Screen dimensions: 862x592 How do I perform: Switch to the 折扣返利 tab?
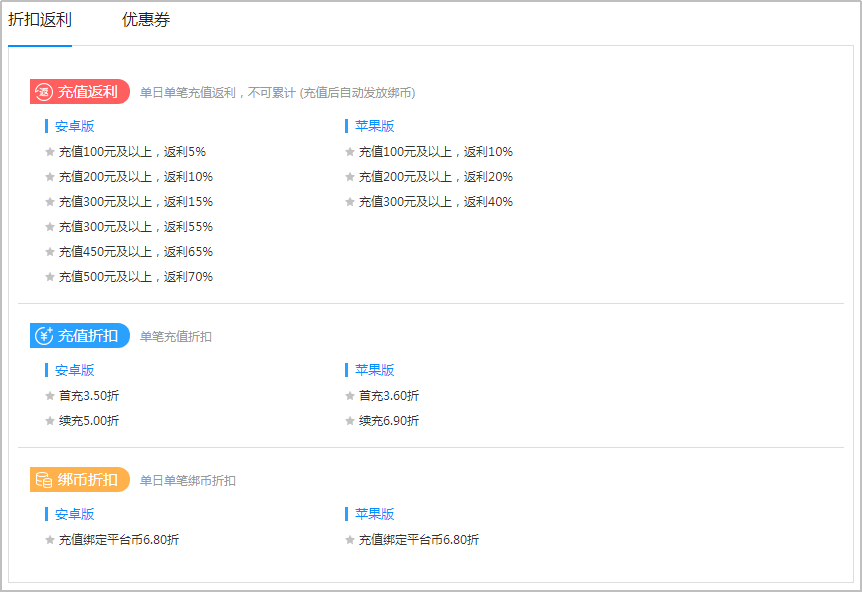click(40, 20)
